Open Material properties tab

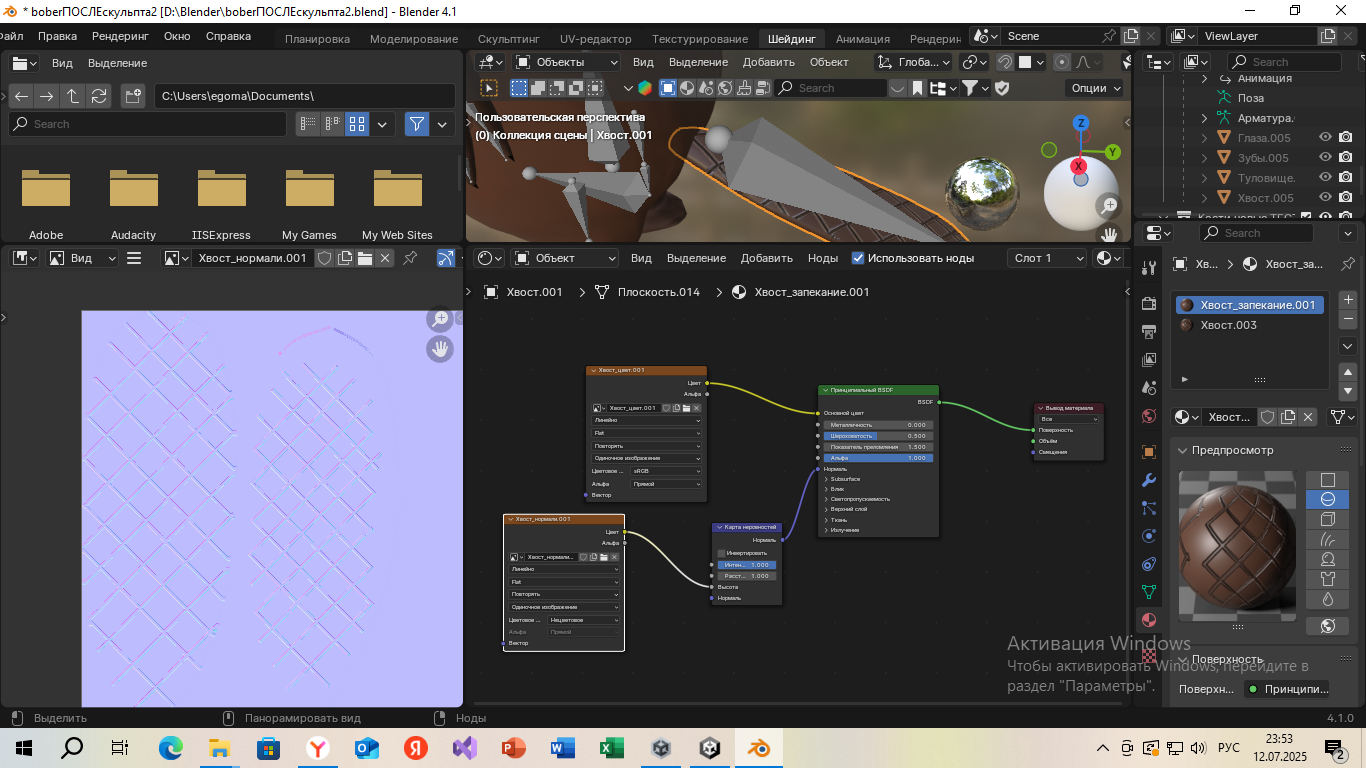(1149, 620)
